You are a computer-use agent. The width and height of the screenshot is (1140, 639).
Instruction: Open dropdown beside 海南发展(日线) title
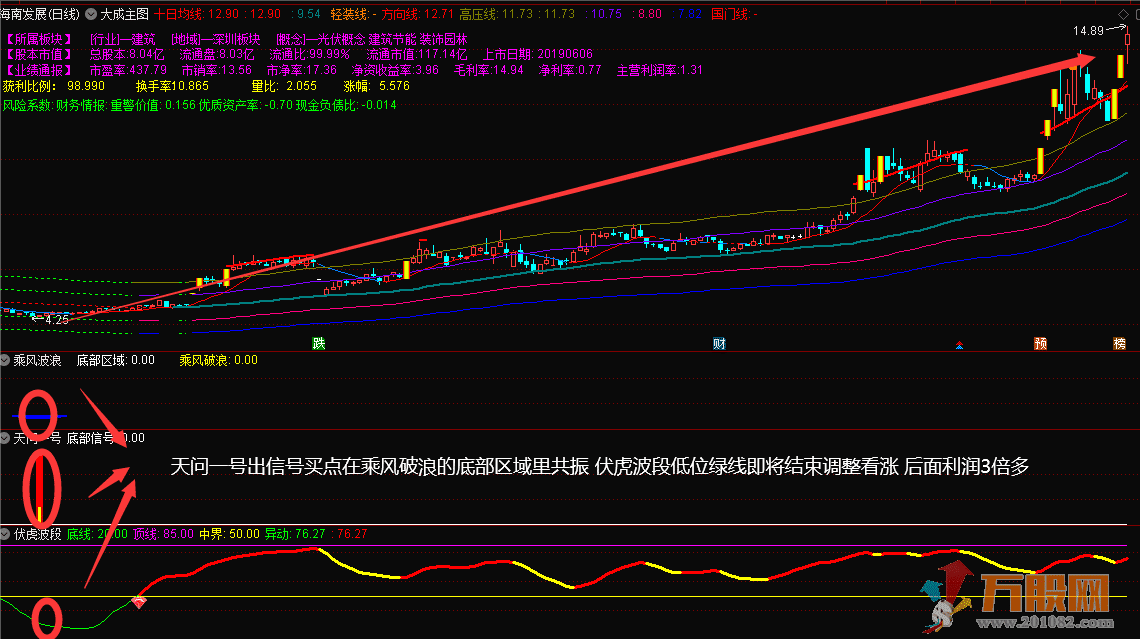91,14
